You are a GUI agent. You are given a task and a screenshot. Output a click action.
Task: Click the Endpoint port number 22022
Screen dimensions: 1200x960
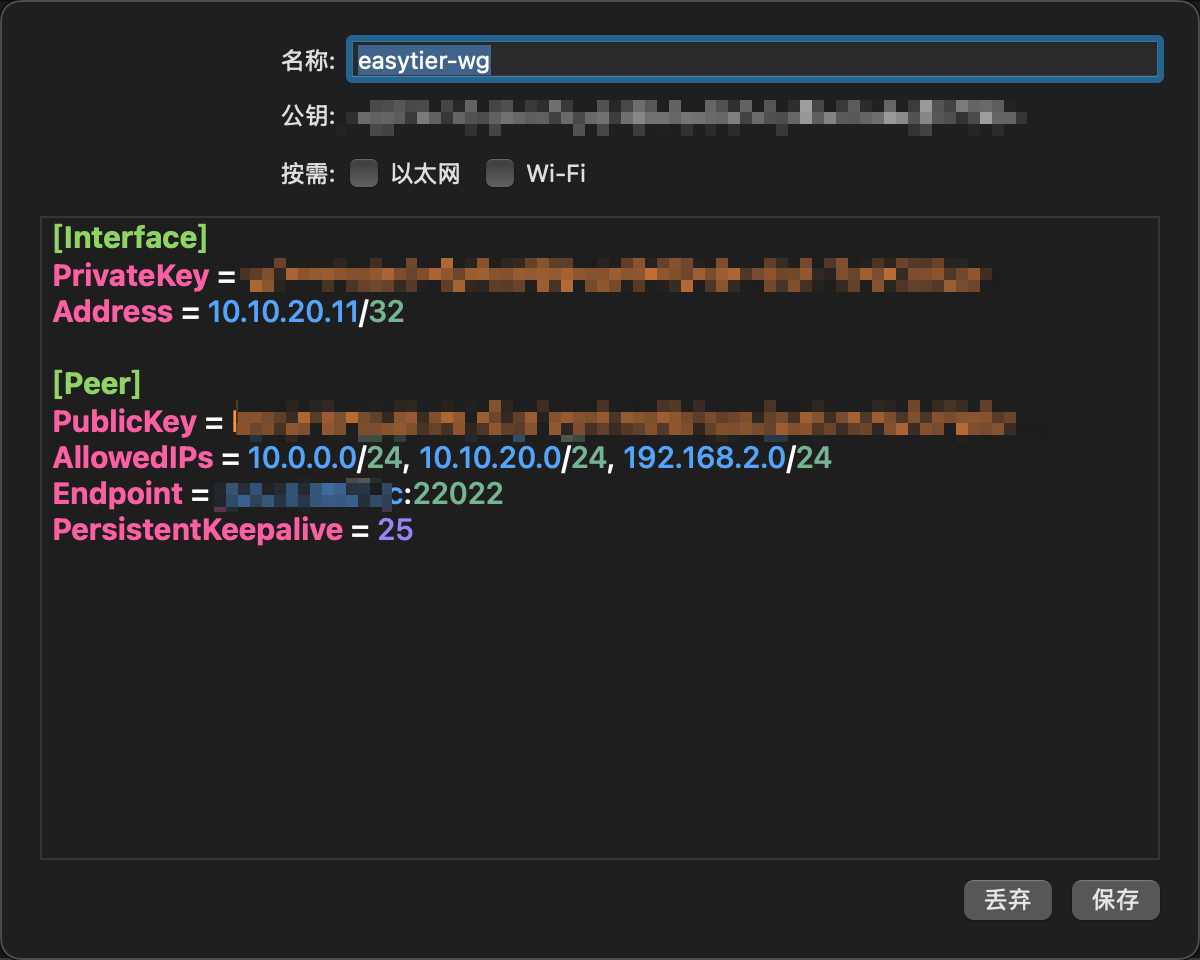click(459, 493)
